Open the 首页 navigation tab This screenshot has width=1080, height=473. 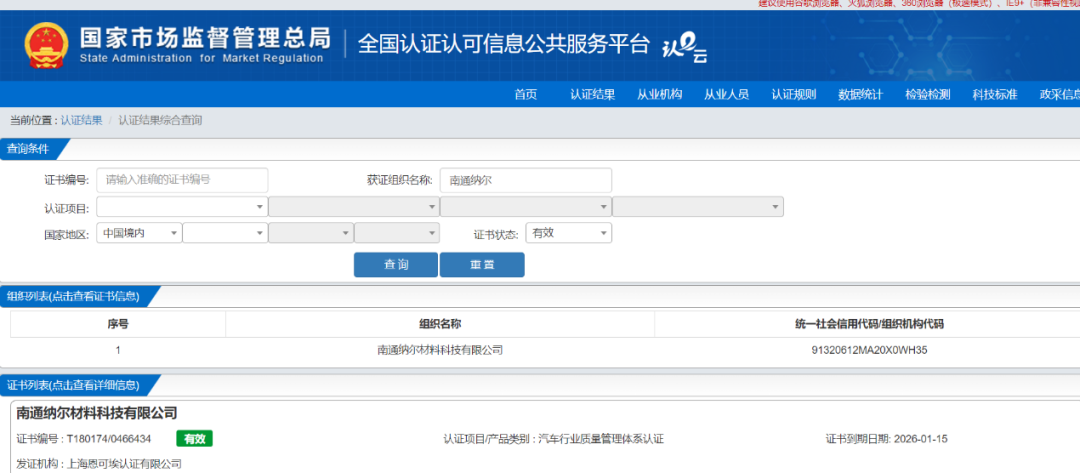525,94
